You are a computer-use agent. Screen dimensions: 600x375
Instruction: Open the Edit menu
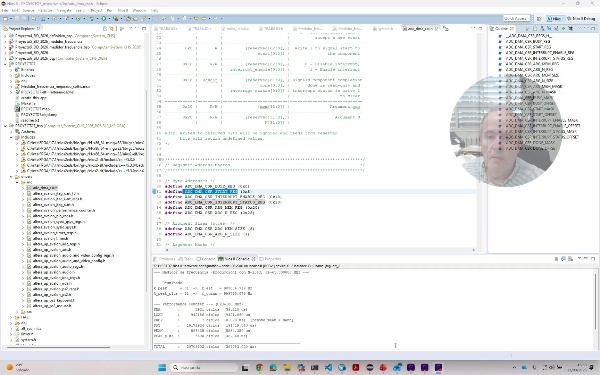tap(15, 11)
